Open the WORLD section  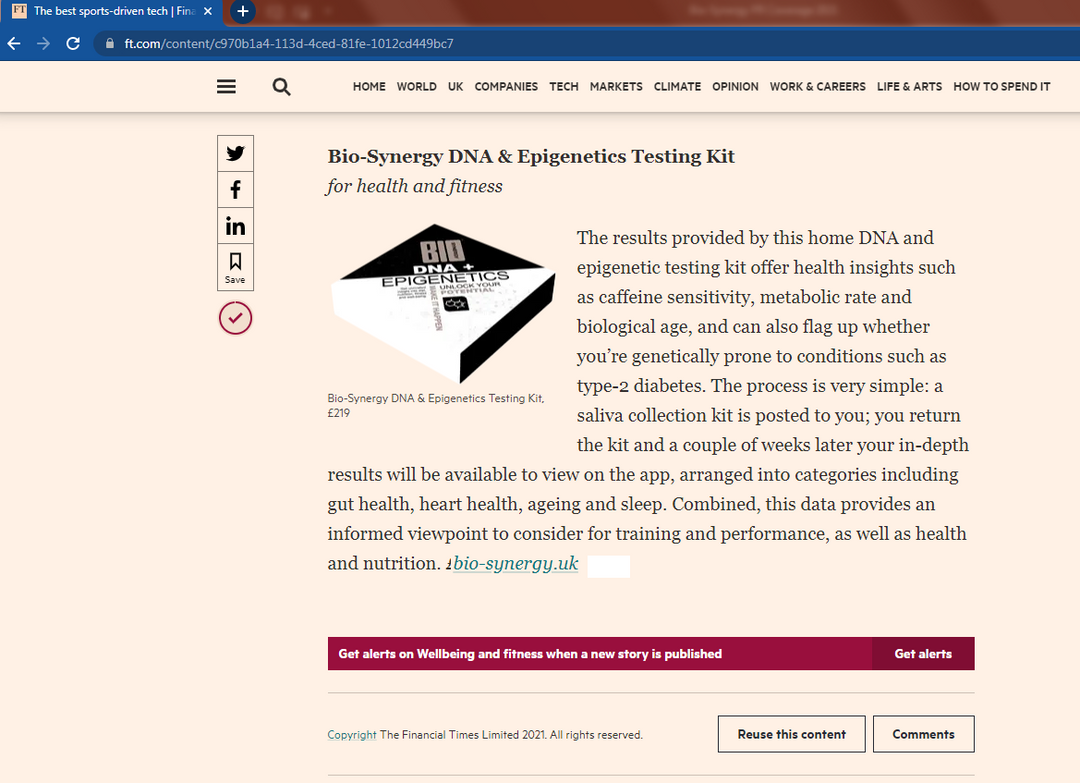(417, 87)
